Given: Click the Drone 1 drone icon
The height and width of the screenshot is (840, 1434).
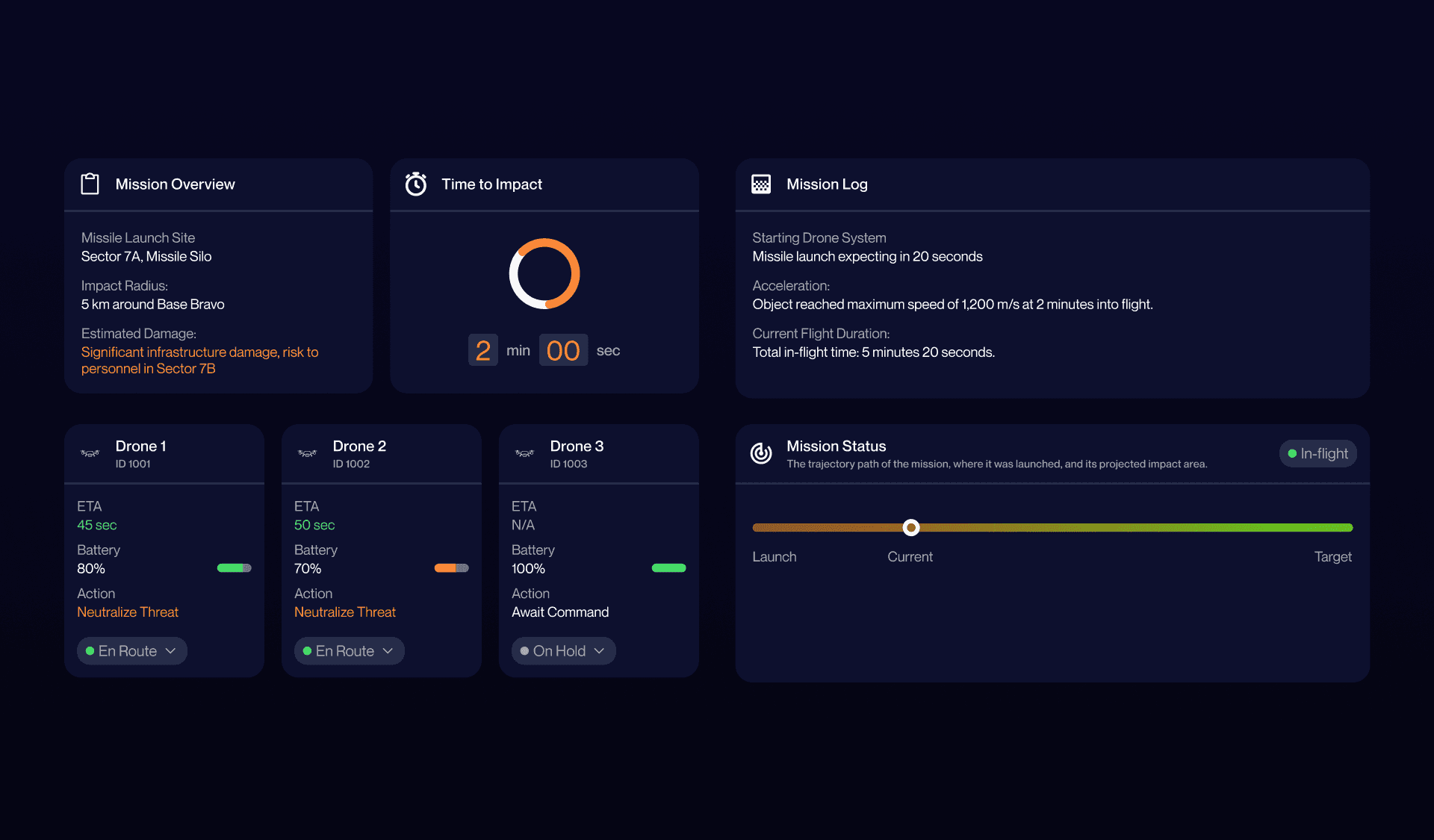Looking at the screenshot, I should coord(90,453).
